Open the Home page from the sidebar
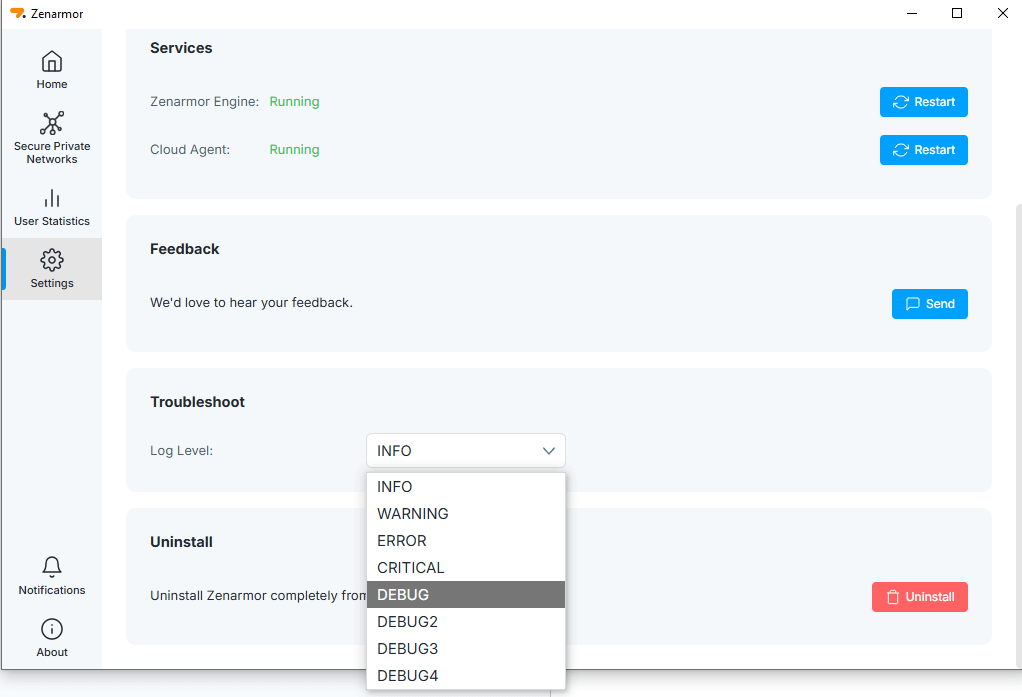The width and height of the screenshot is (1022, 697). [51, 70]
